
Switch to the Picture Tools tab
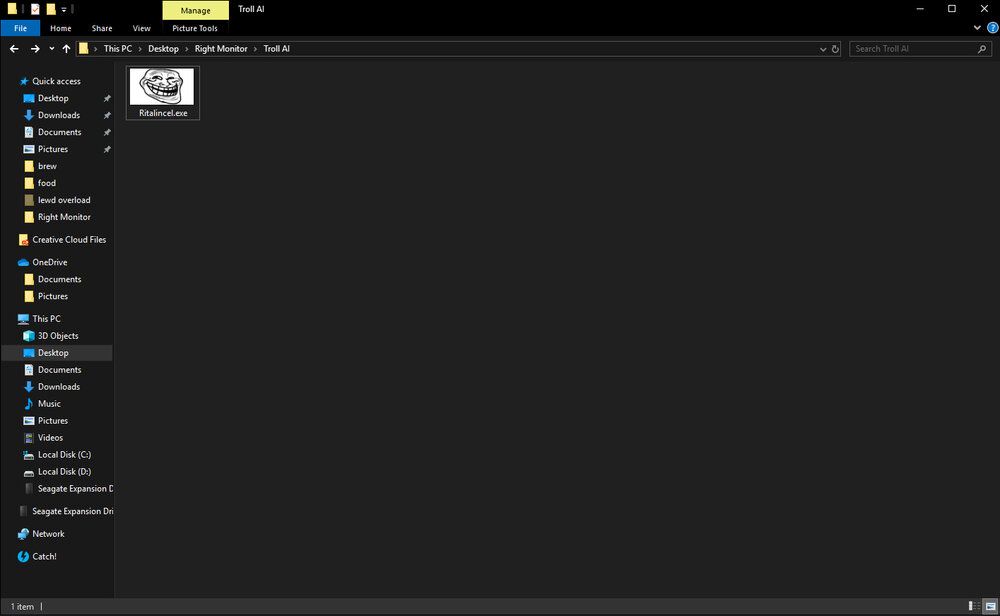tap(195, 28)
